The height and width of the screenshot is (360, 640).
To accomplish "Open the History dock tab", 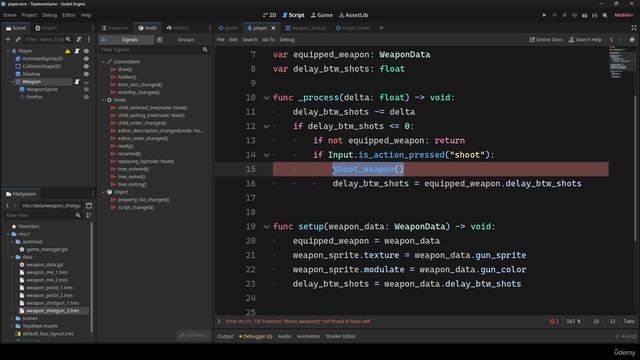I will (x=178, y=28).
